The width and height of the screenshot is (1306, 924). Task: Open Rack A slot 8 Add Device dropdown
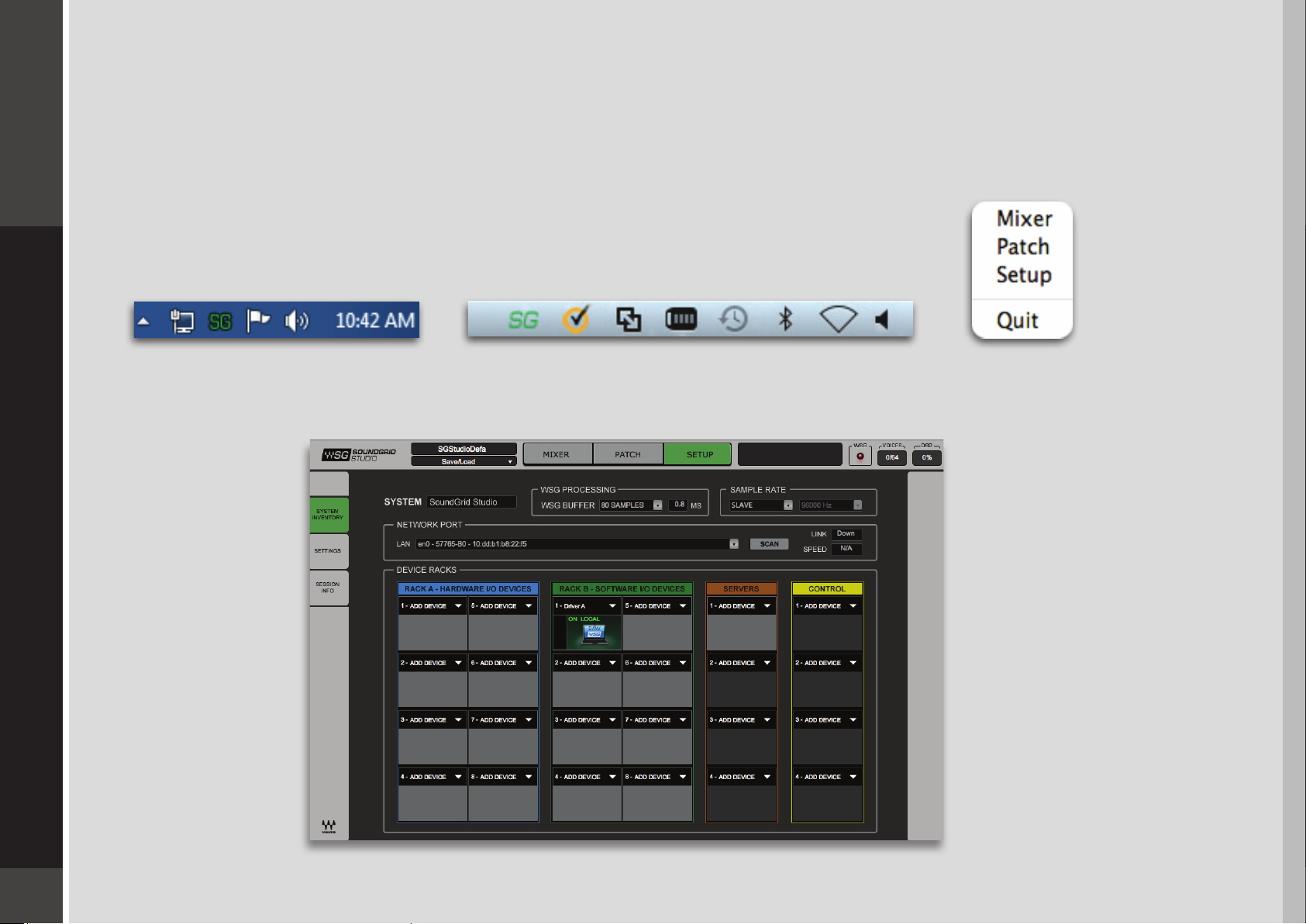pos(502,777)
